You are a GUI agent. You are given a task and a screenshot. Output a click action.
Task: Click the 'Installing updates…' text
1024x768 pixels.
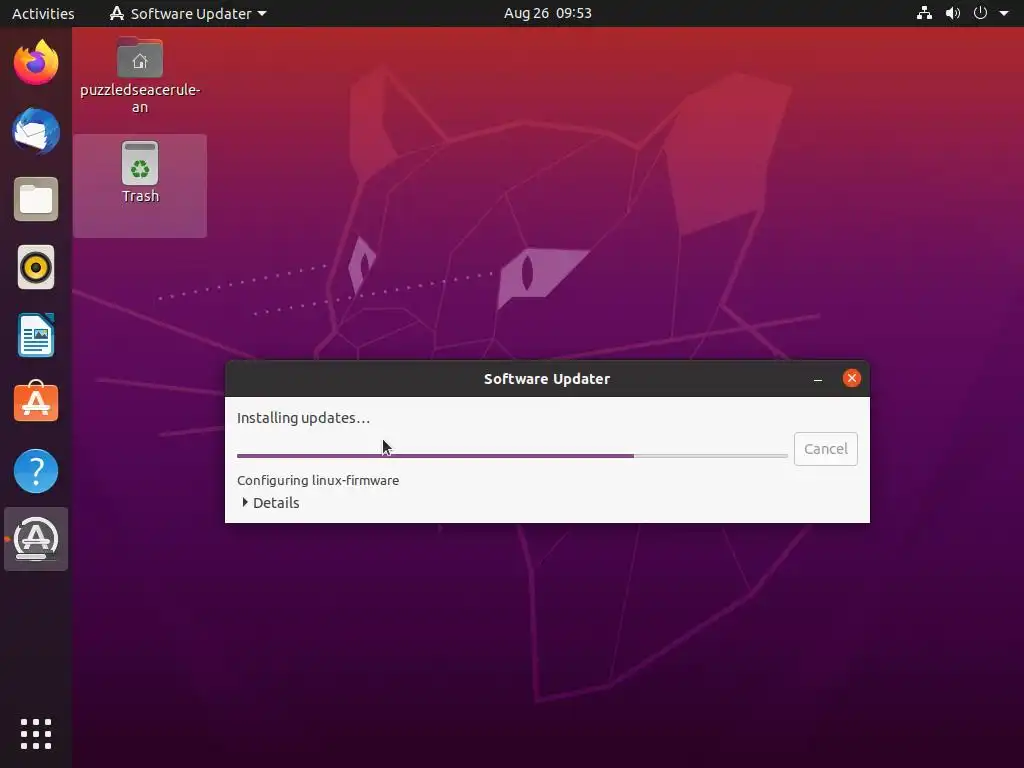click(x=304, y=418)
